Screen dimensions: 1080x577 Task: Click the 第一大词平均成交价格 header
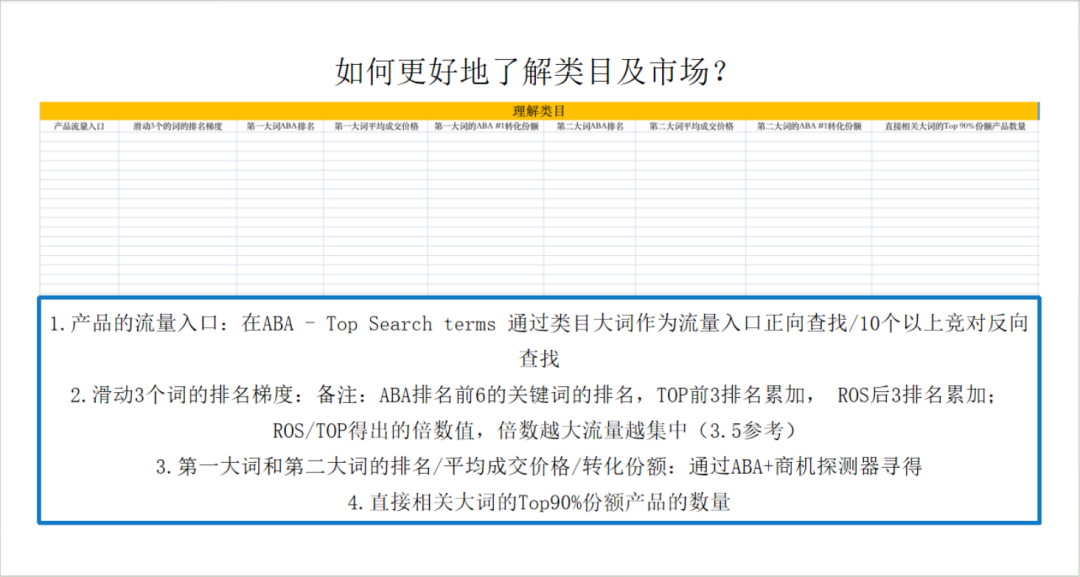pos(375,128)
